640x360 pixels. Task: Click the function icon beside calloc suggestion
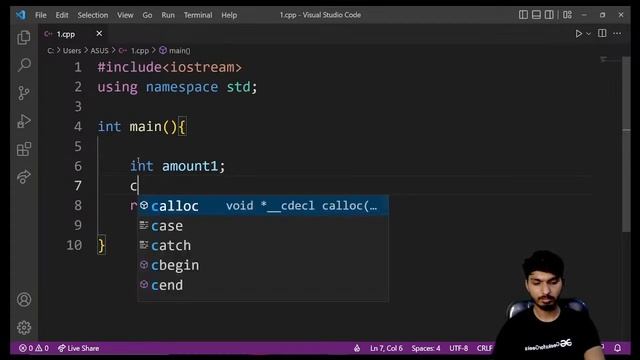pos(144,205)
